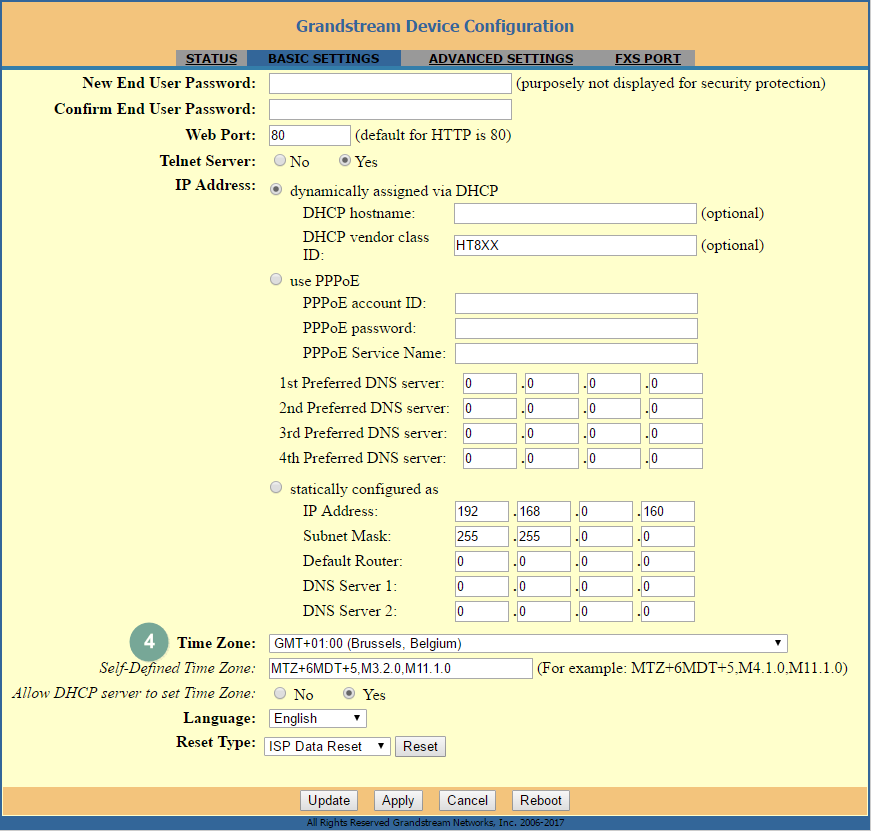This screenshot has width=871, height=831.
Task: Click the green step 4 marker
Action: pos(149,642)
